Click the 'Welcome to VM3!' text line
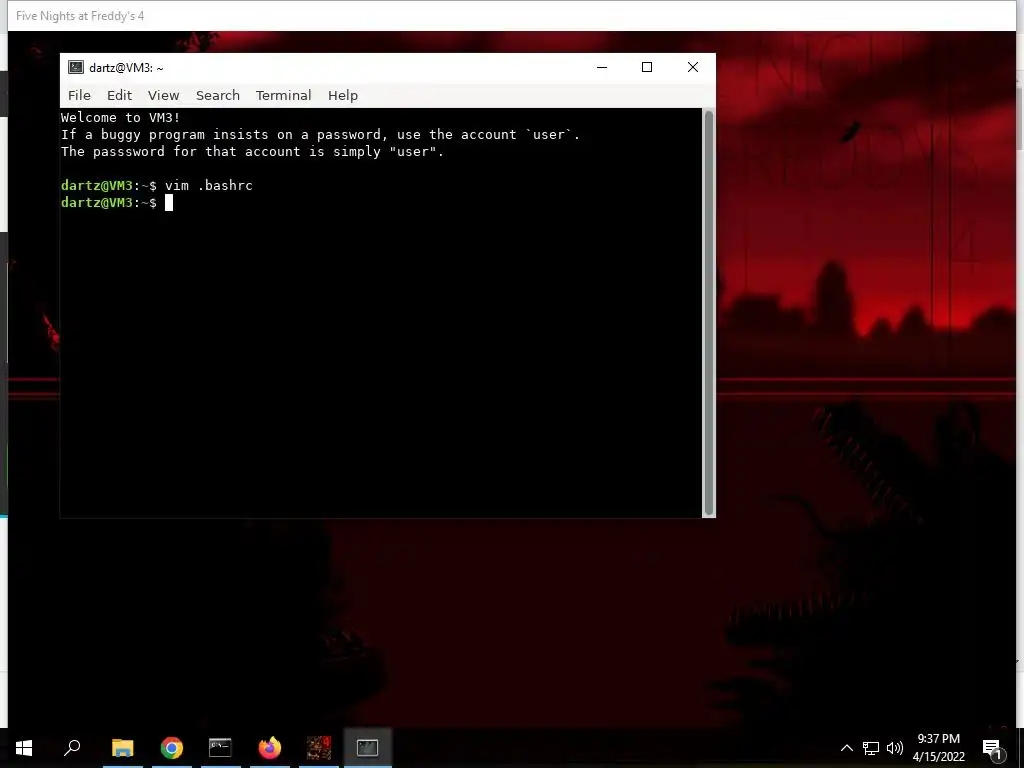 (120, 118)
